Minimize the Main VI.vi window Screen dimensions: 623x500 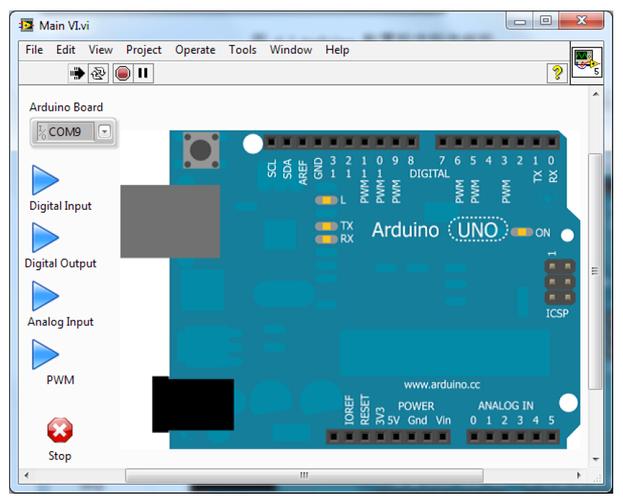(519, 21)
